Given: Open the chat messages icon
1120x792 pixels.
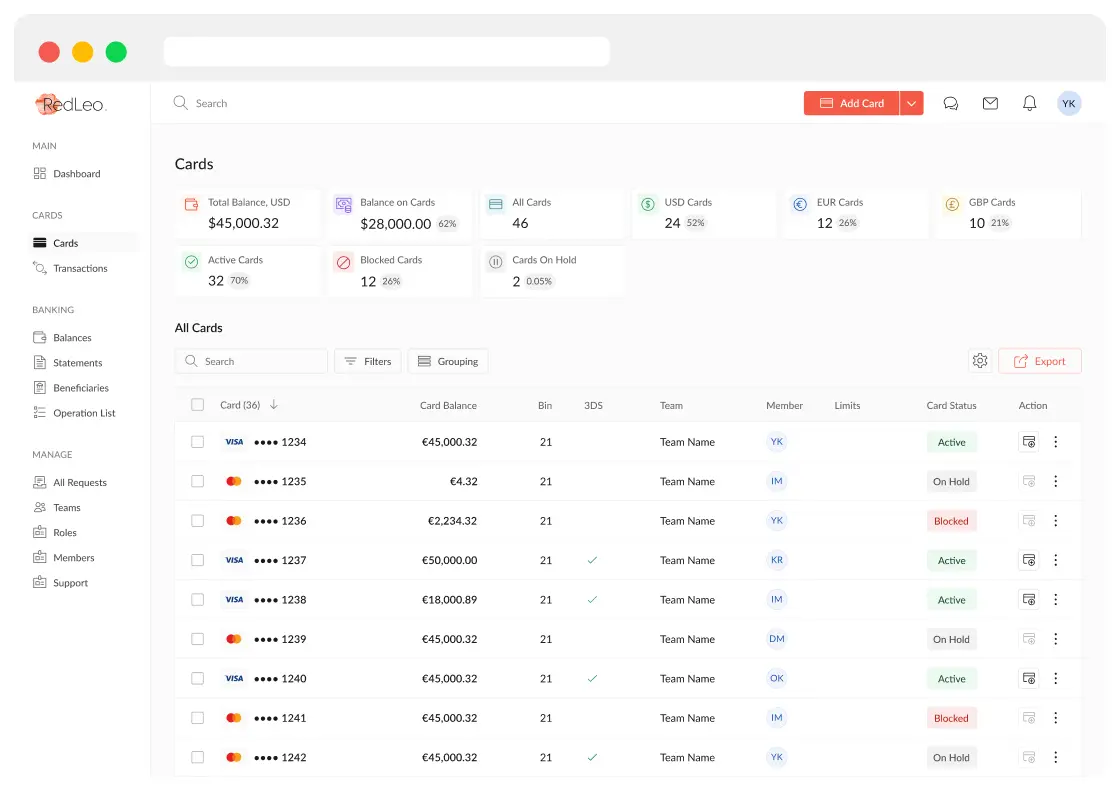Looking at the screenshot, I should 950,104.
